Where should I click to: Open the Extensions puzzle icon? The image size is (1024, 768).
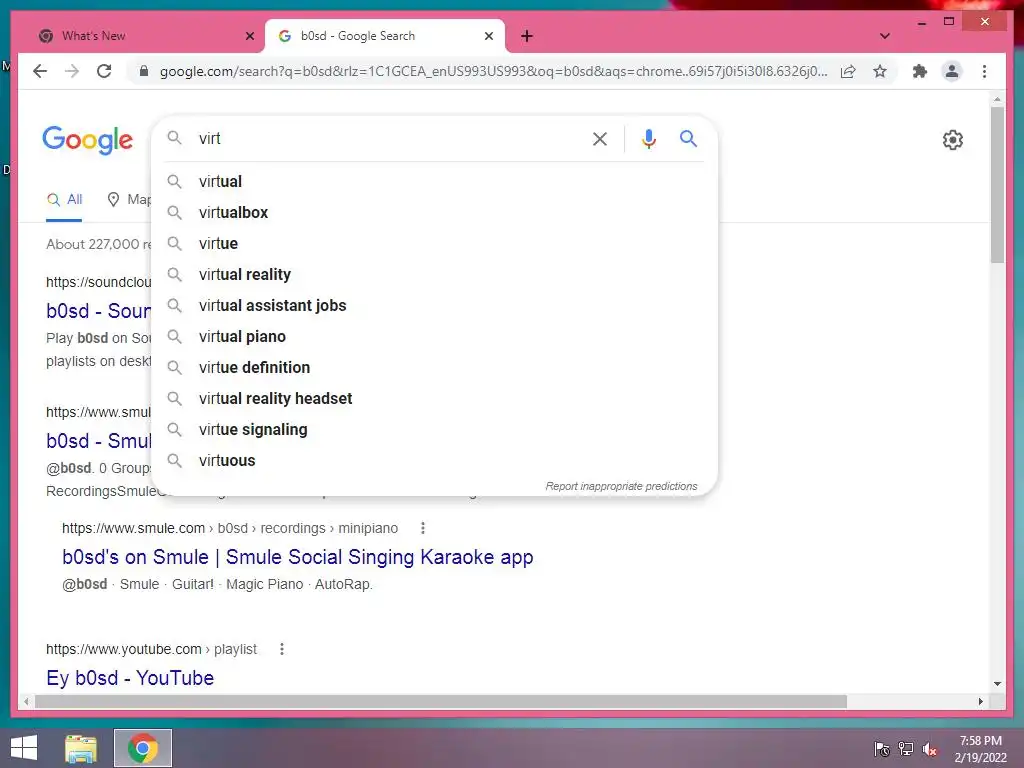(x=920, y=71)
